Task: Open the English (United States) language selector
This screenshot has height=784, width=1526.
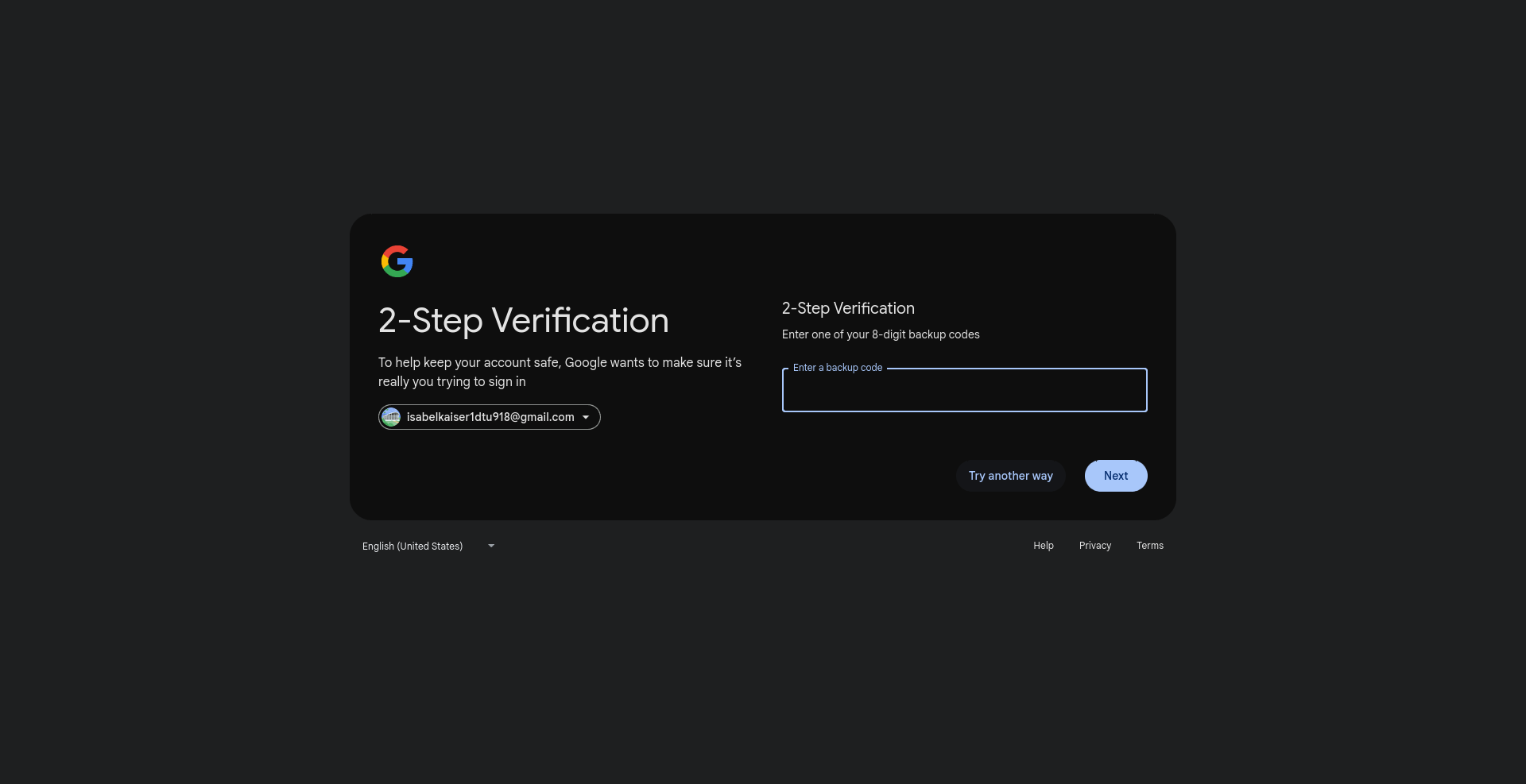Action: 412,546
